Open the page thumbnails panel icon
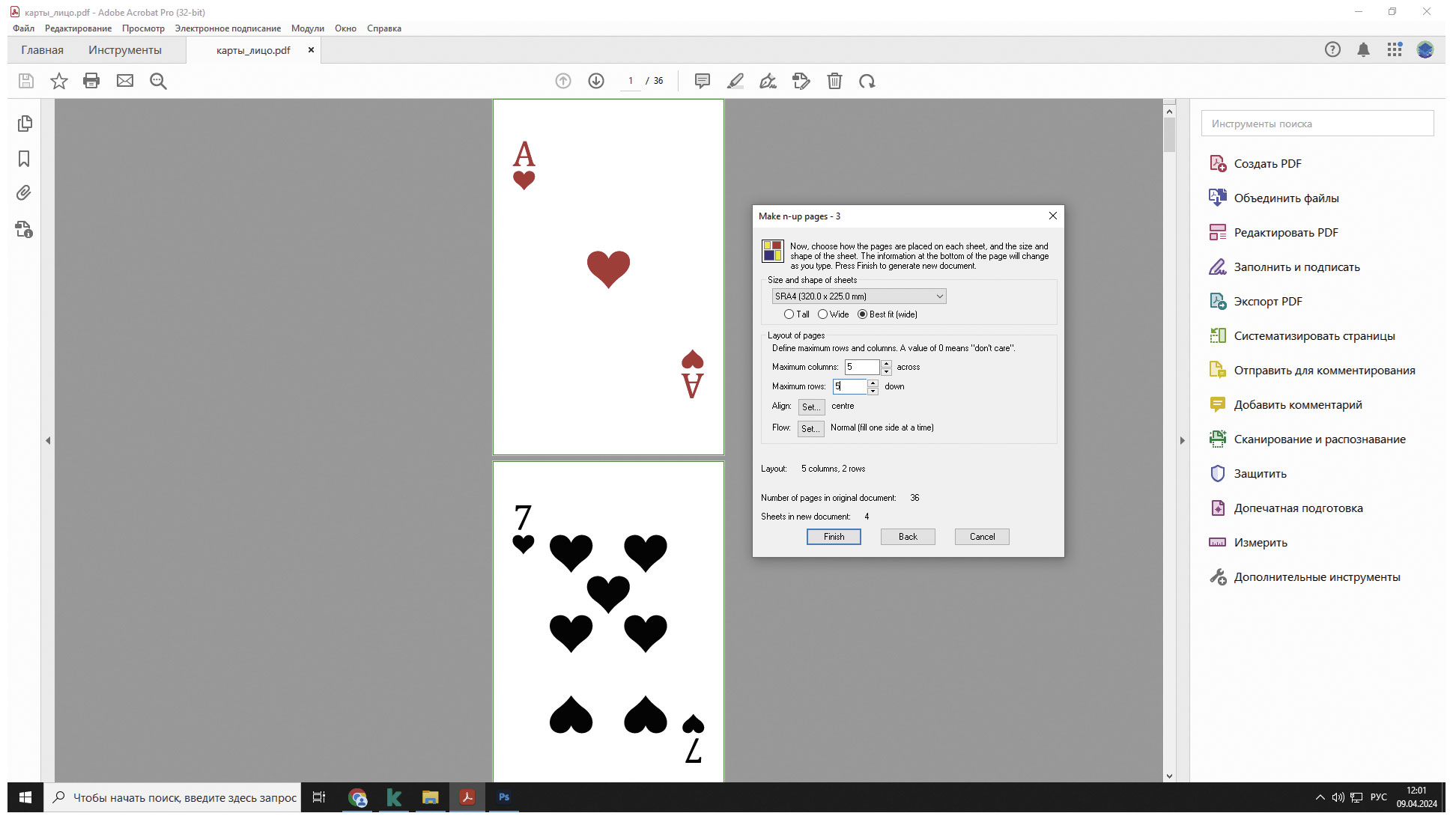This screenshot has height=825, width=1456. pyautogui.click(x=25, y=124)
